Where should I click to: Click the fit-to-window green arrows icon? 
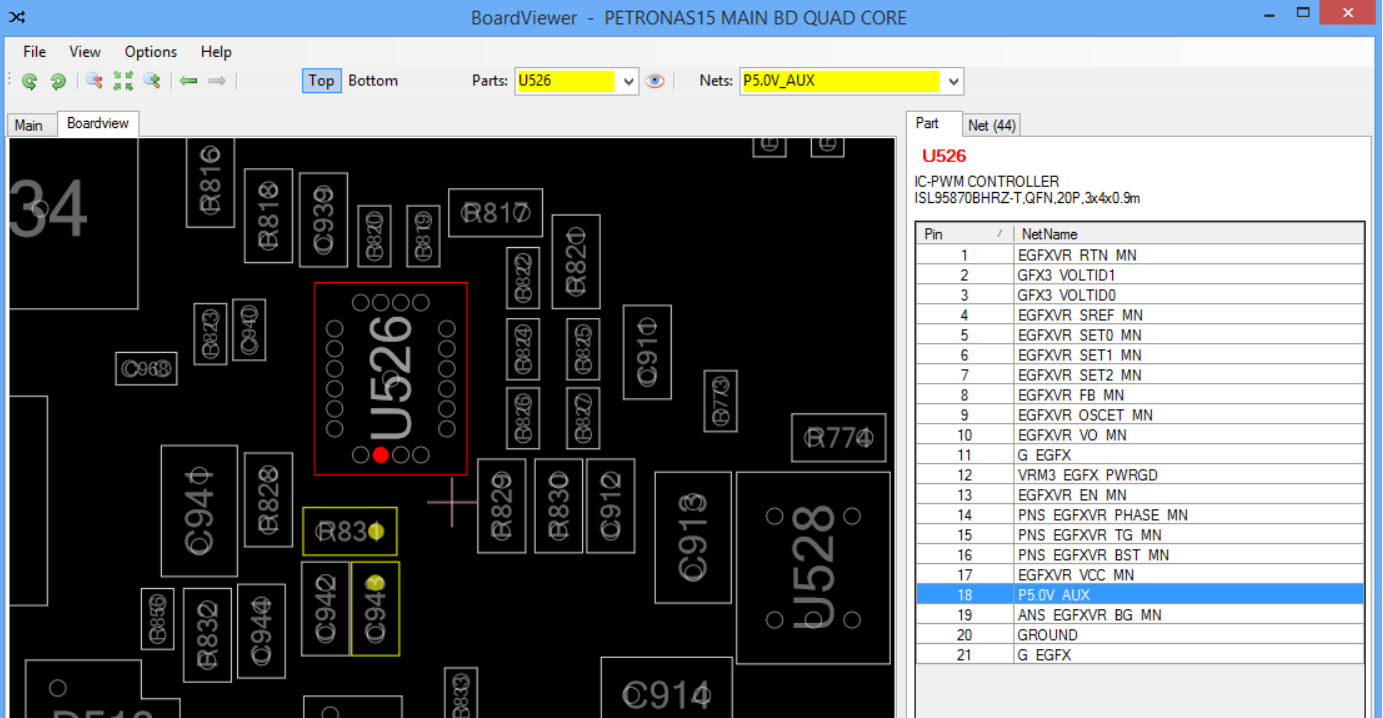tap(123, 81)
